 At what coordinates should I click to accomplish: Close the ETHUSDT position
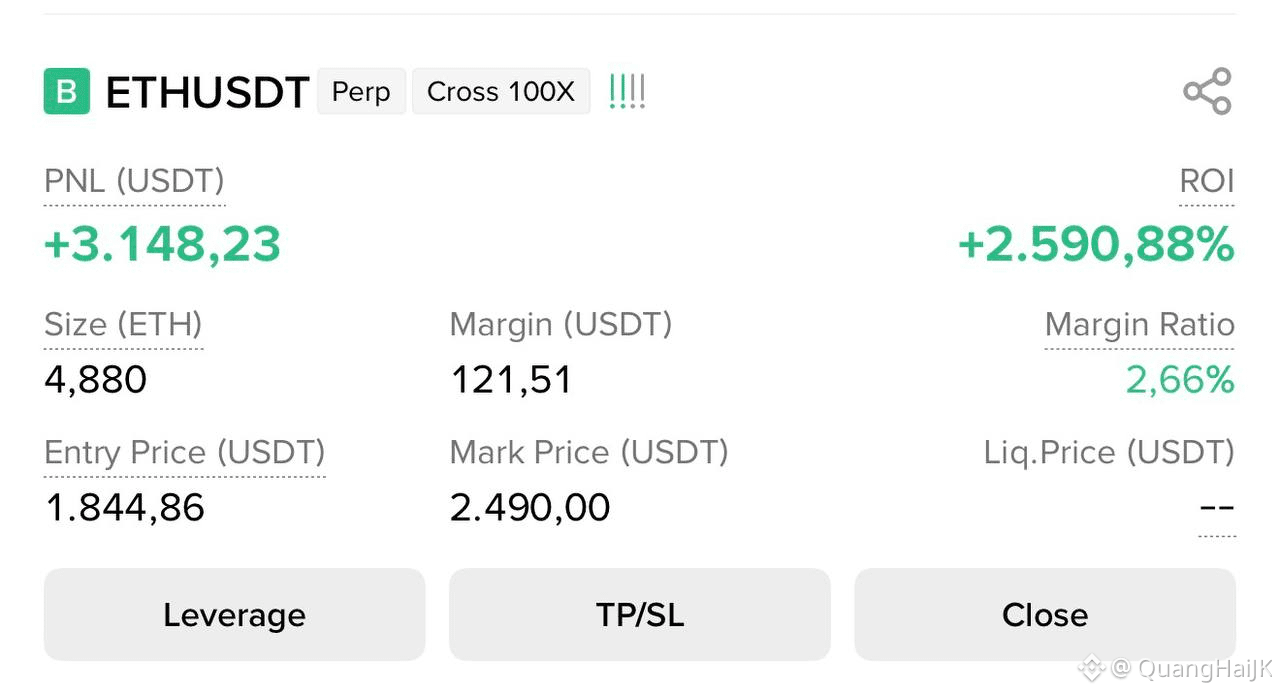pyautogui.click(x=1045, y=614)
